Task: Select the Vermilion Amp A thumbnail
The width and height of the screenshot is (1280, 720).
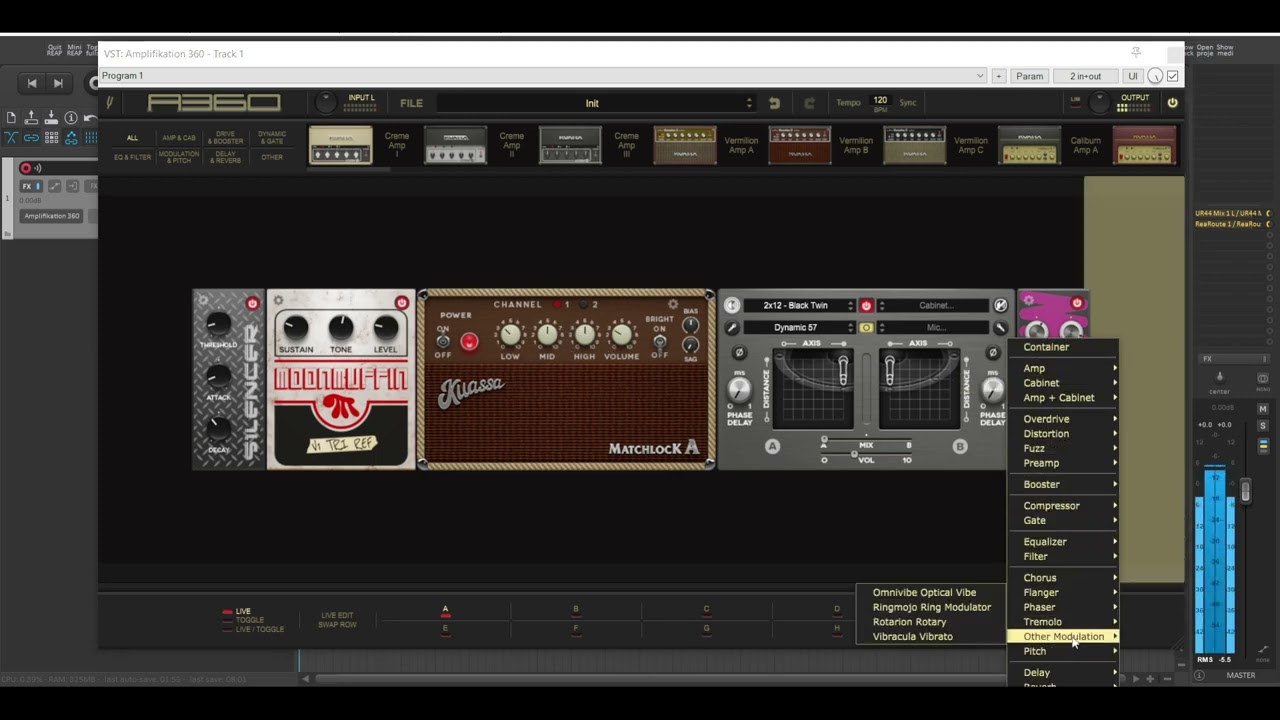Action: [x=685, y=145]
